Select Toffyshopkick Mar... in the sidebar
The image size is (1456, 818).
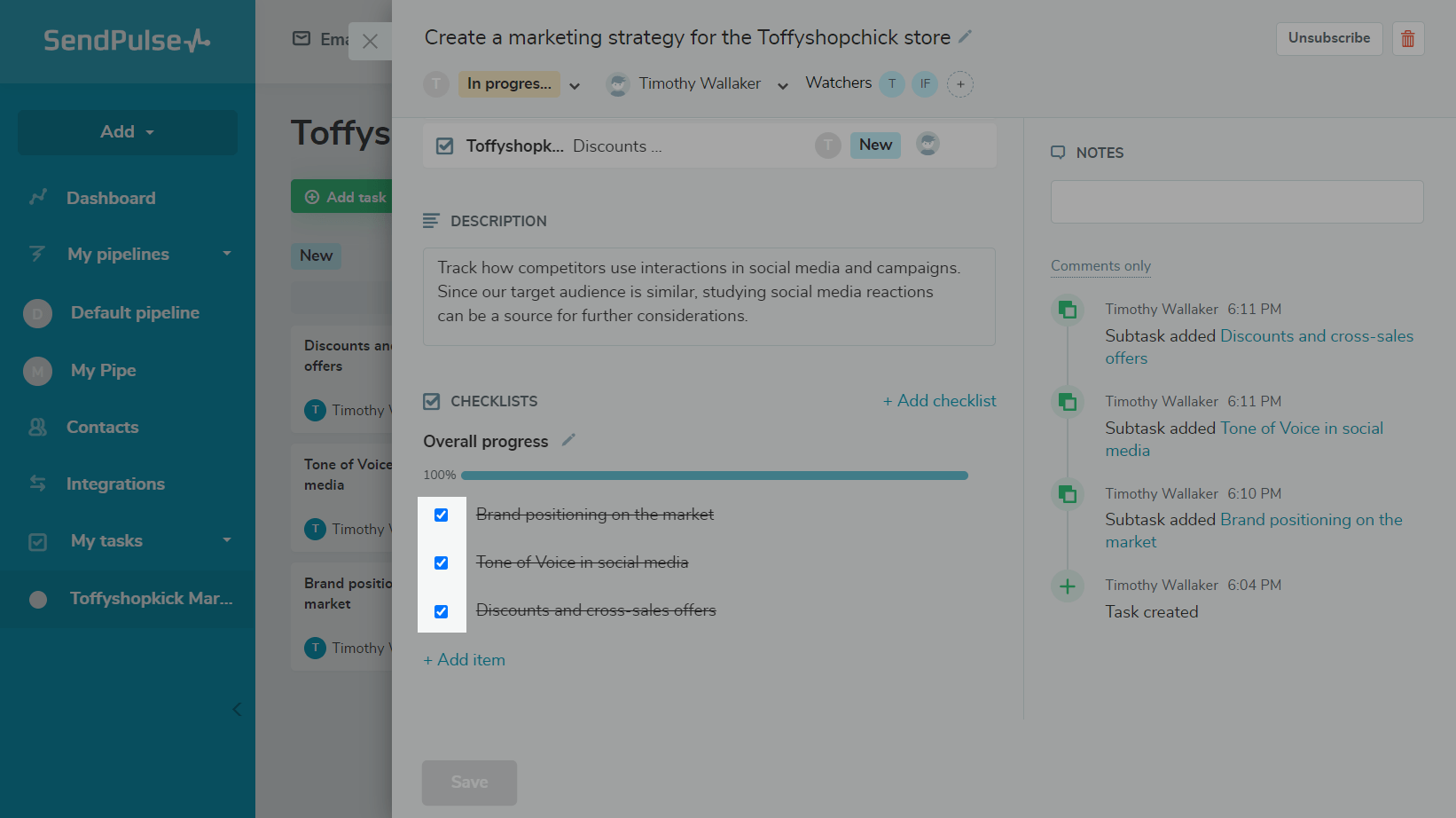tap(151, 599)
